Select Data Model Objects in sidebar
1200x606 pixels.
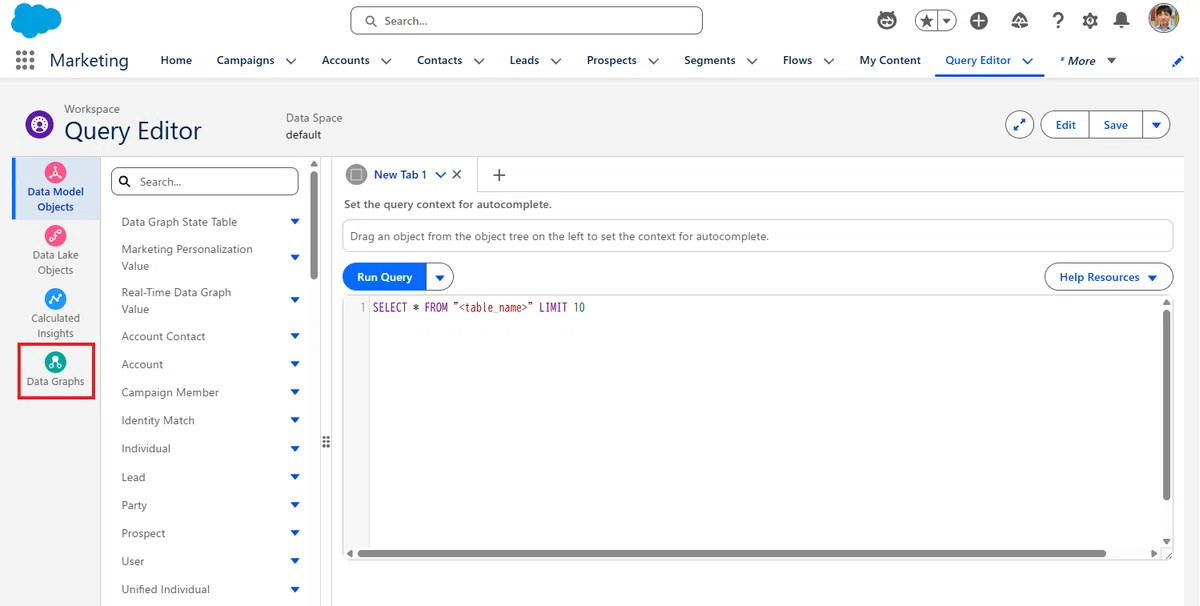[55, 188]
